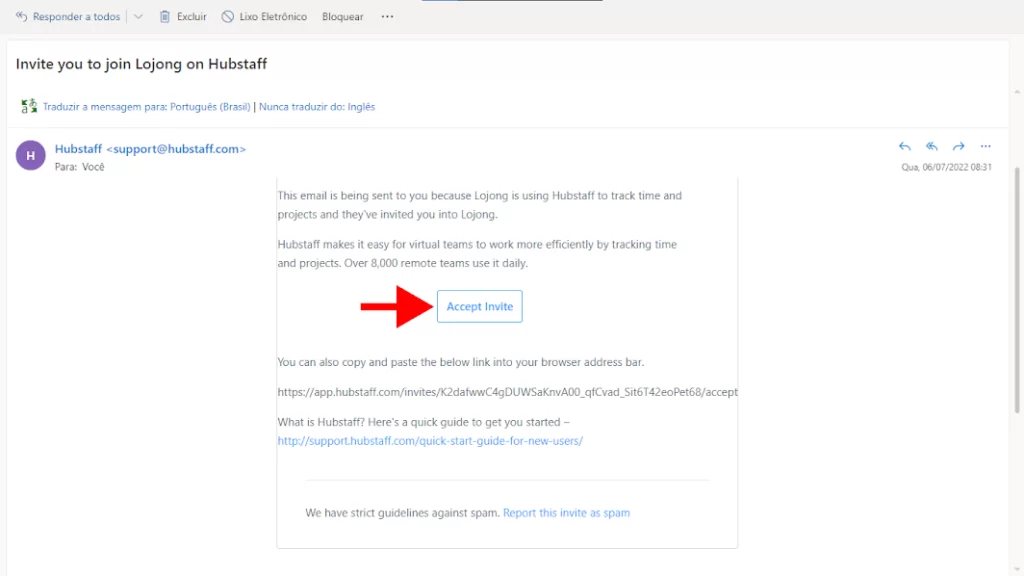Click the message vertical scrollbar

[1017, 290]
